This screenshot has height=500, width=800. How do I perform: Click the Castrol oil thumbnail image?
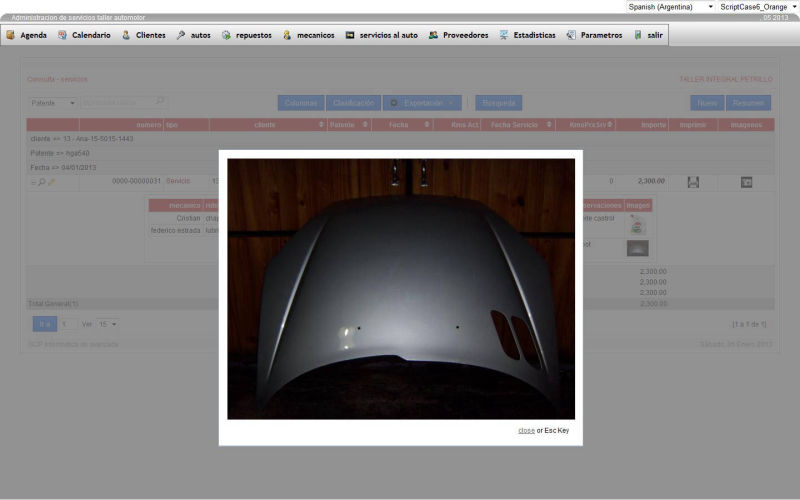tap(637, 224)
